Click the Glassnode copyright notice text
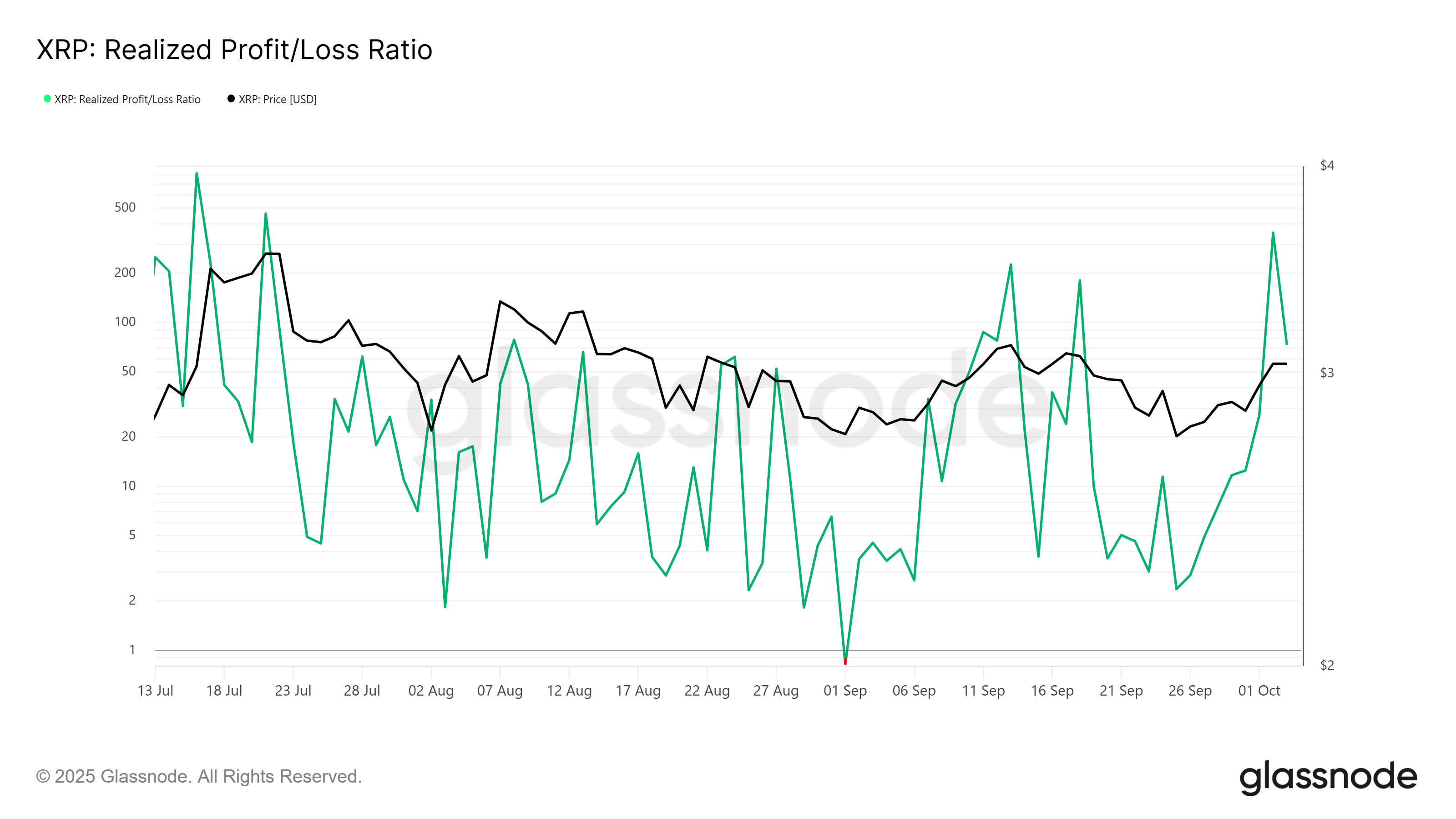The height and width of the screenshot is (819, 1456). (x=198, y=776)
